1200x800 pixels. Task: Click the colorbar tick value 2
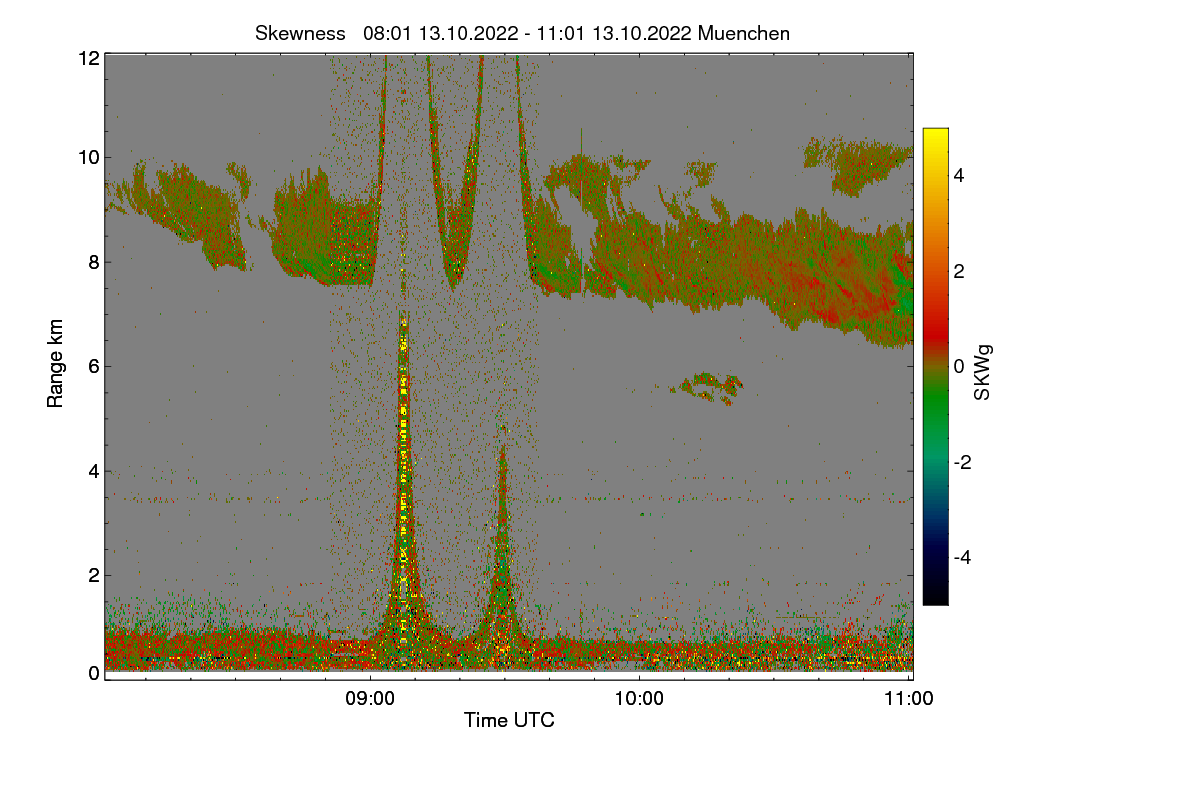coord(958,270)
